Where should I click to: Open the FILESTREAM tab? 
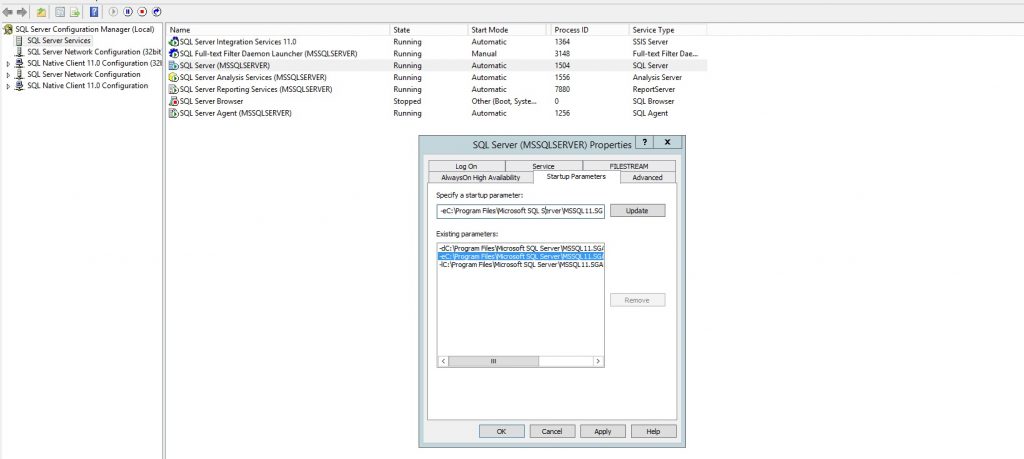629,166
